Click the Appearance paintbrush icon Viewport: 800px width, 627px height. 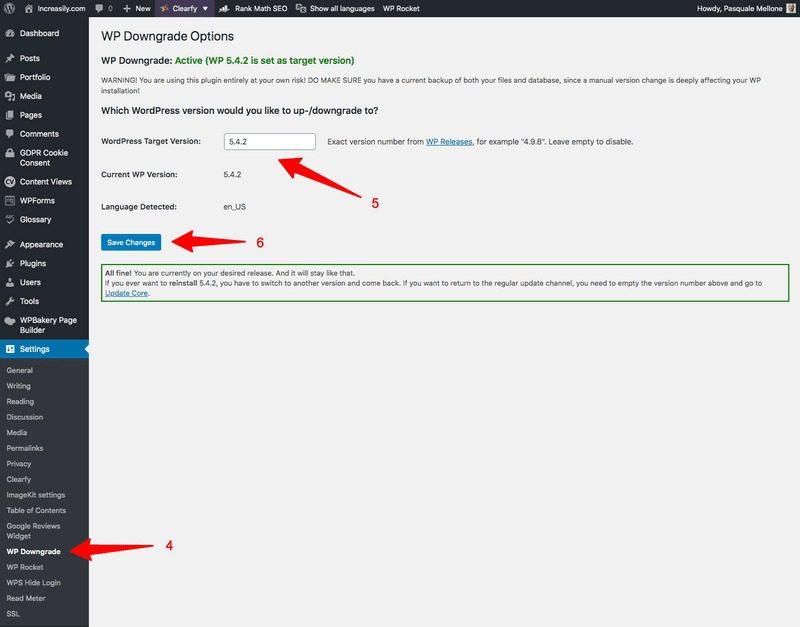[x=10, y=244]
